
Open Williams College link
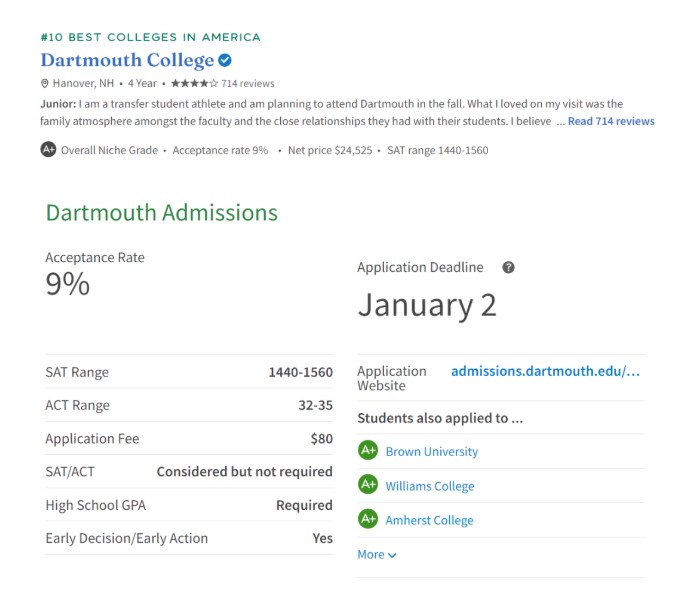(430, 486)
